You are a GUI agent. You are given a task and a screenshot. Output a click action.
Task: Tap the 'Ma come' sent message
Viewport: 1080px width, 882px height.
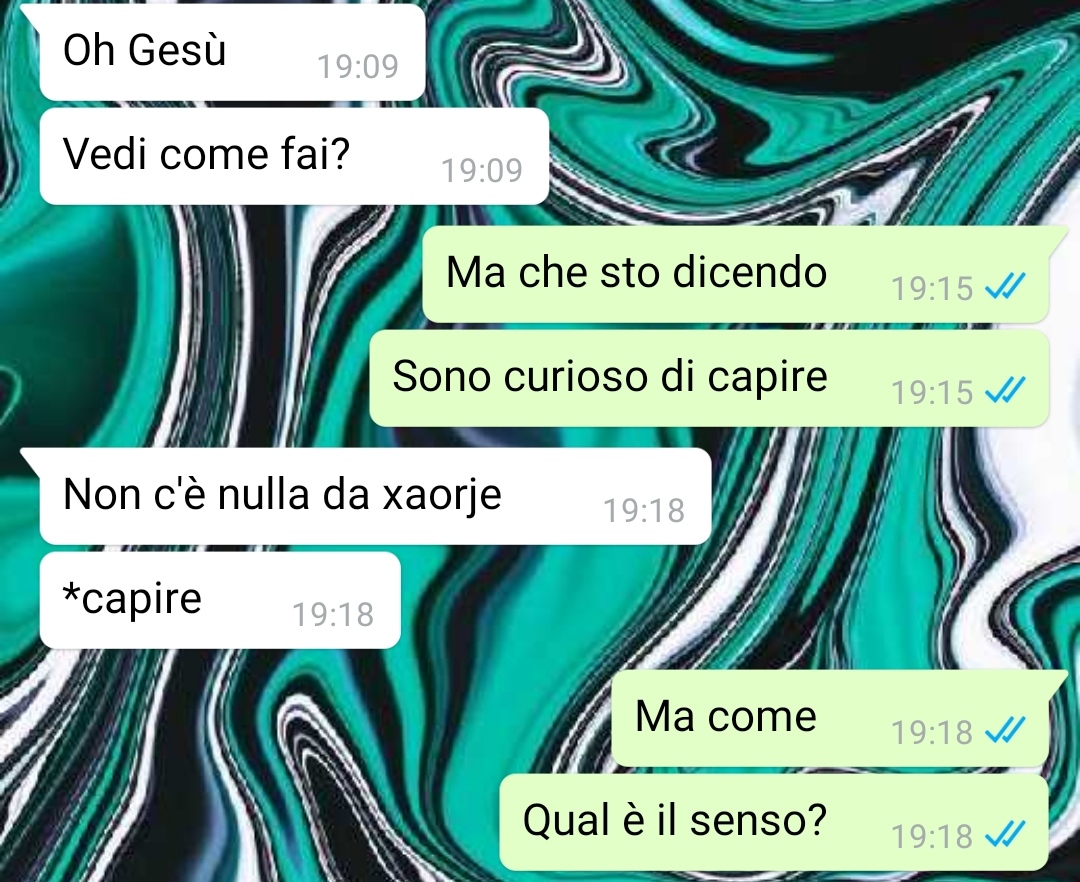click(x=830, y=718)
